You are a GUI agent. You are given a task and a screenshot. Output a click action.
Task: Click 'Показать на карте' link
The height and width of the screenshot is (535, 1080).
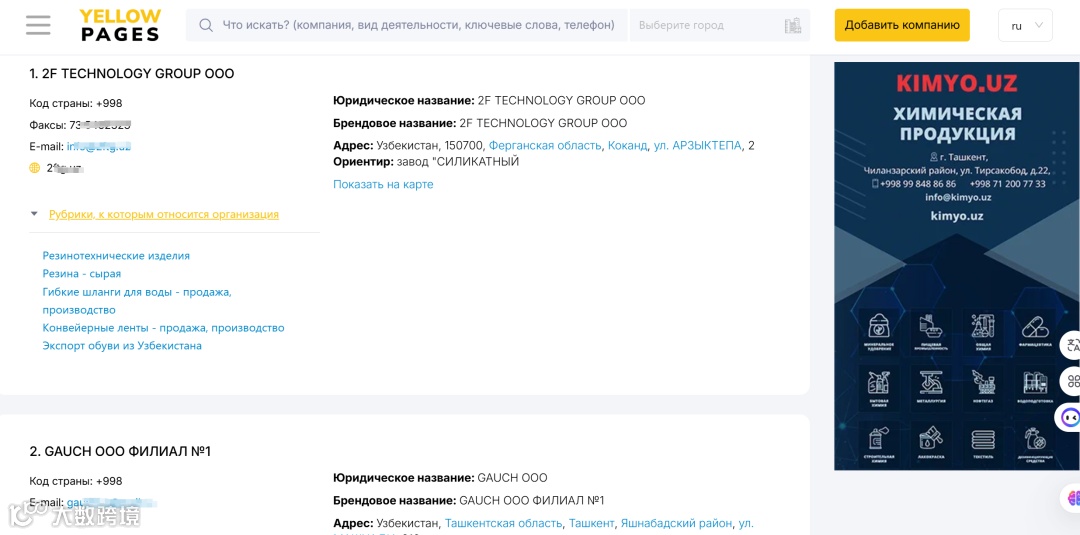pyautogui.click(x=383, y=185)
